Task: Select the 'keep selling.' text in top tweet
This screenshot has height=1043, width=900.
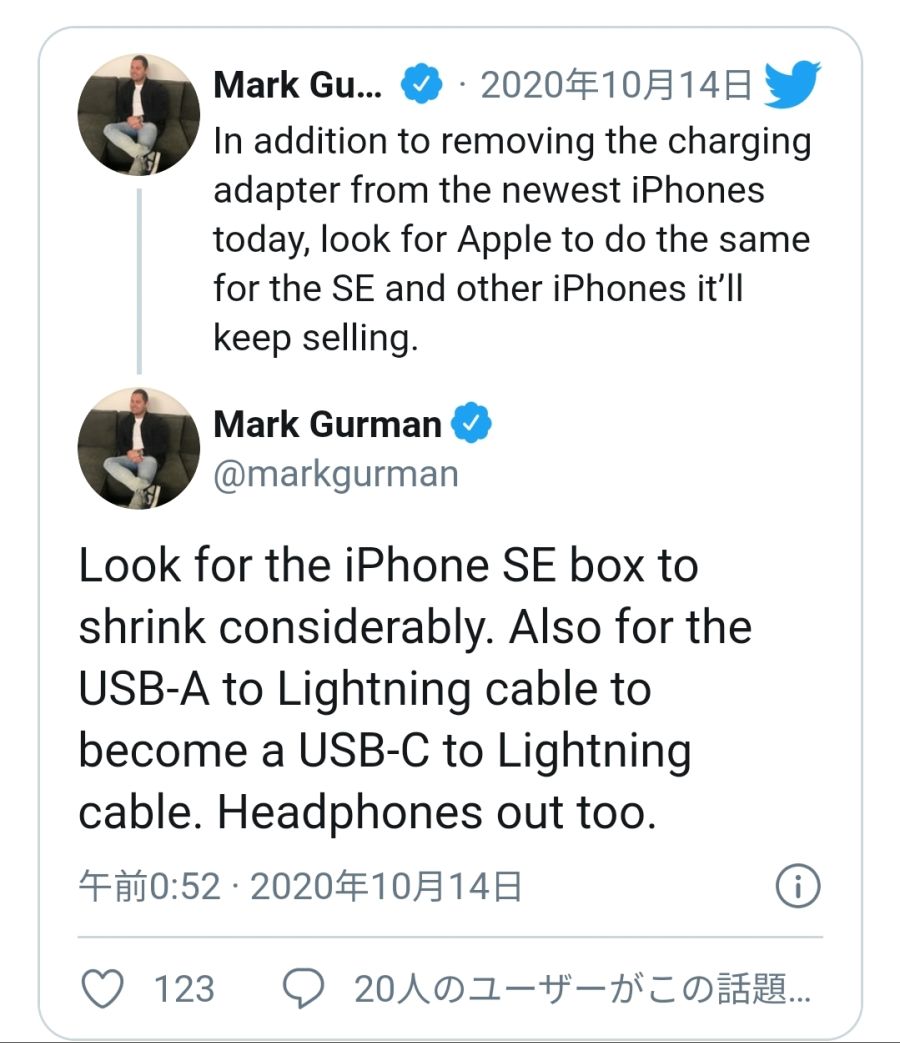Action: click(315, 339)
